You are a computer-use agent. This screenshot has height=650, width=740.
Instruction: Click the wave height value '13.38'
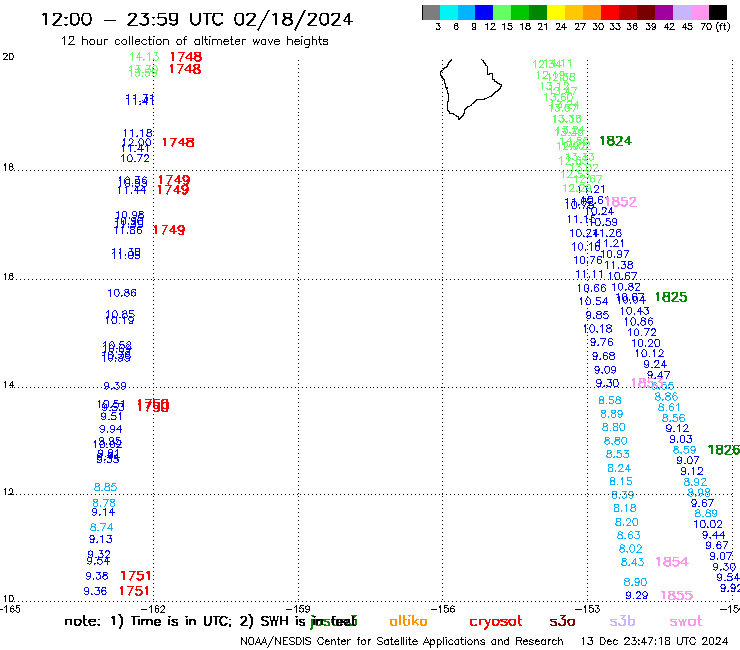567,119
